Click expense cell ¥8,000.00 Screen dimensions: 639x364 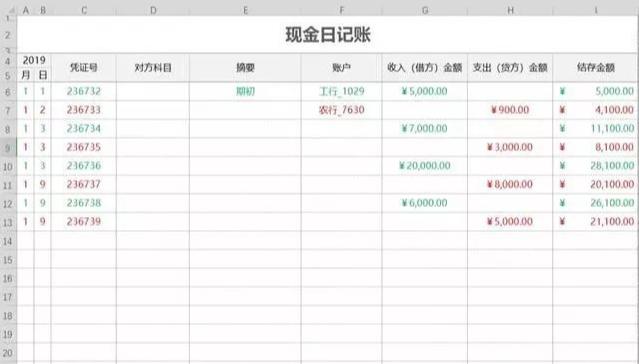[x=510, y=185]
